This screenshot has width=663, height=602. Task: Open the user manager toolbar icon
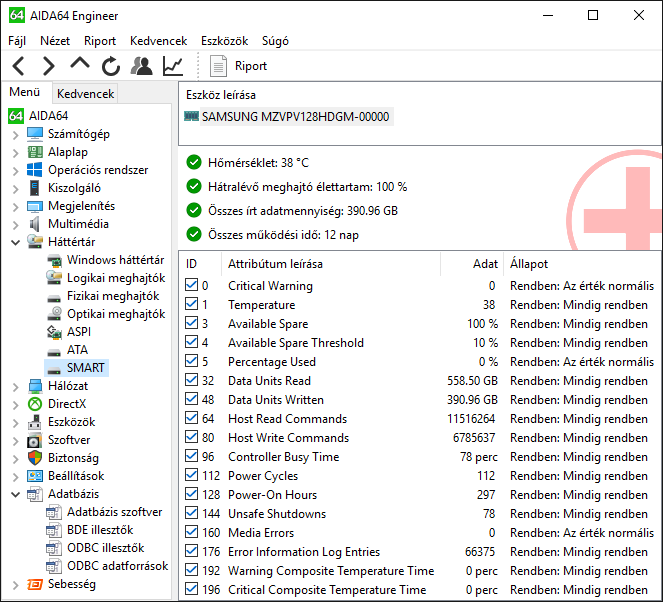[142, 66]
